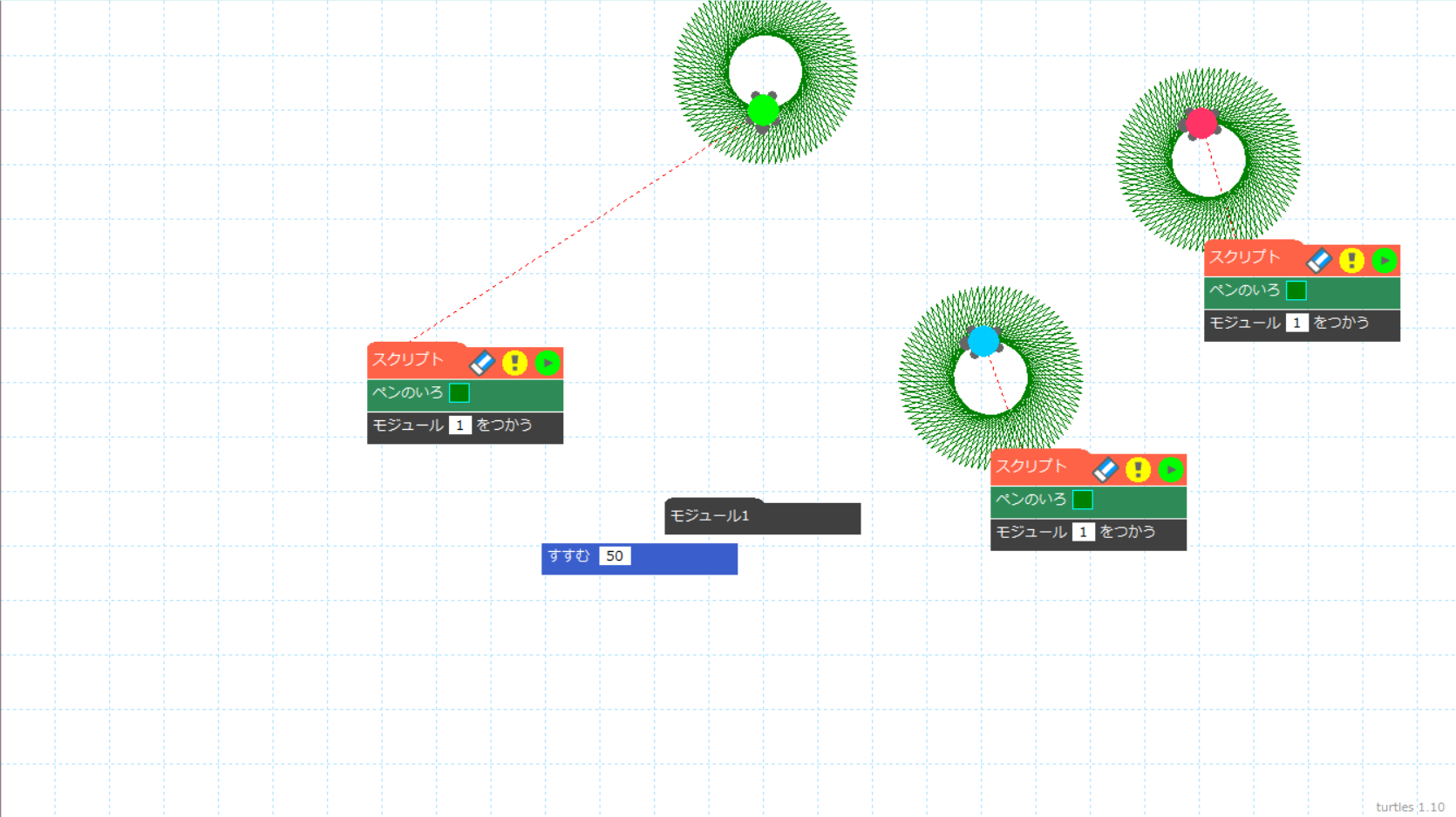Click the eraser icon on the green turtle's script

(482, 363)
